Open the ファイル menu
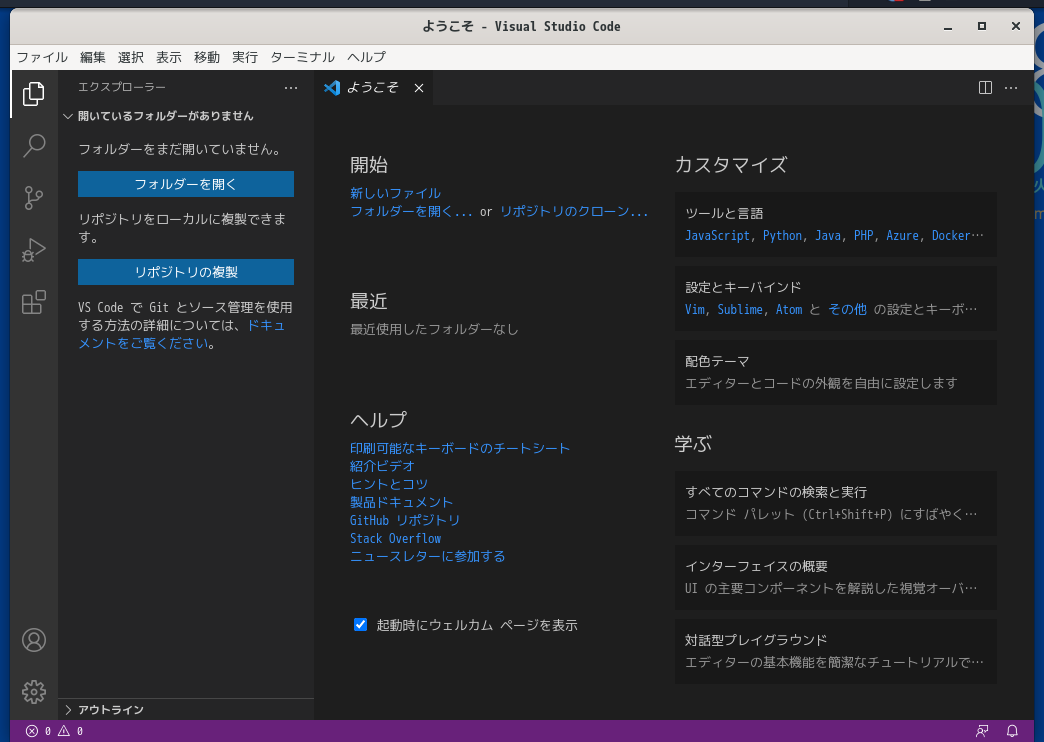Screen dimensions: 1044x742 click(42, 57)
